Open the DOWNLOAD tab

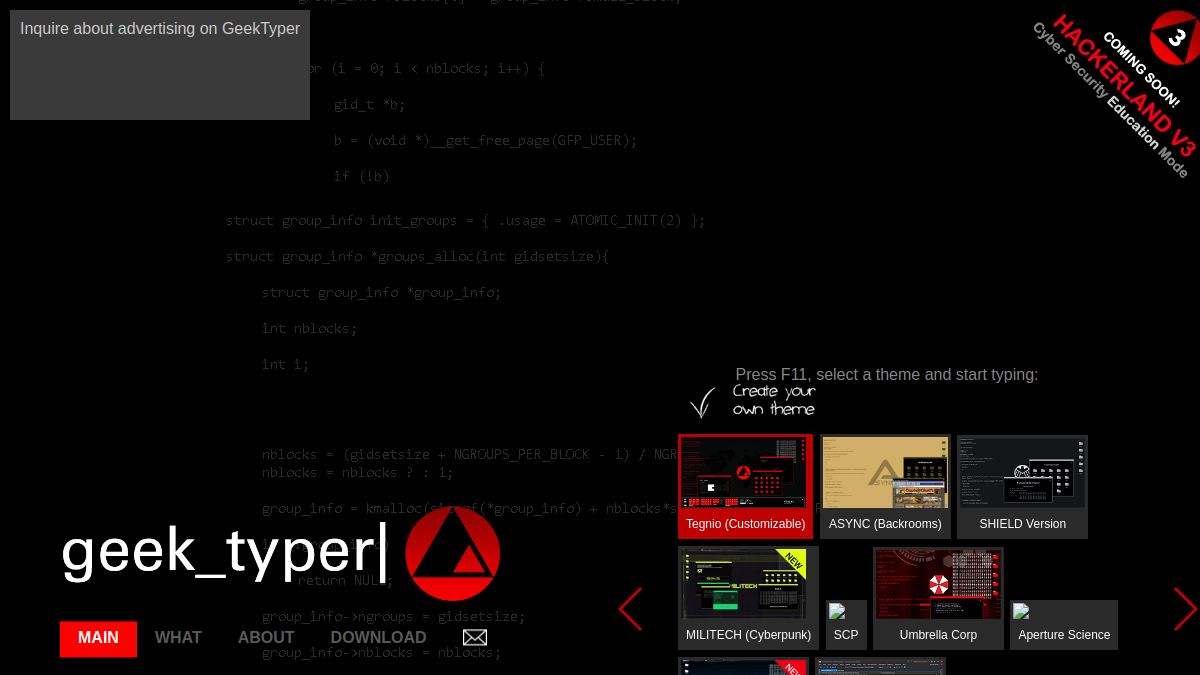(x=378, y=638)
